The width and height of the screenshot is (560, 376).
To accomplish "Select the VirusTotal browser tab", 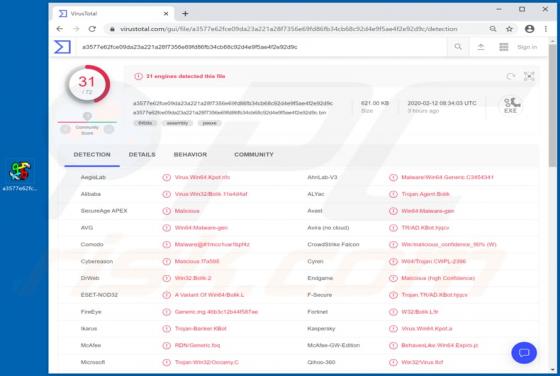I will (114, 14).
